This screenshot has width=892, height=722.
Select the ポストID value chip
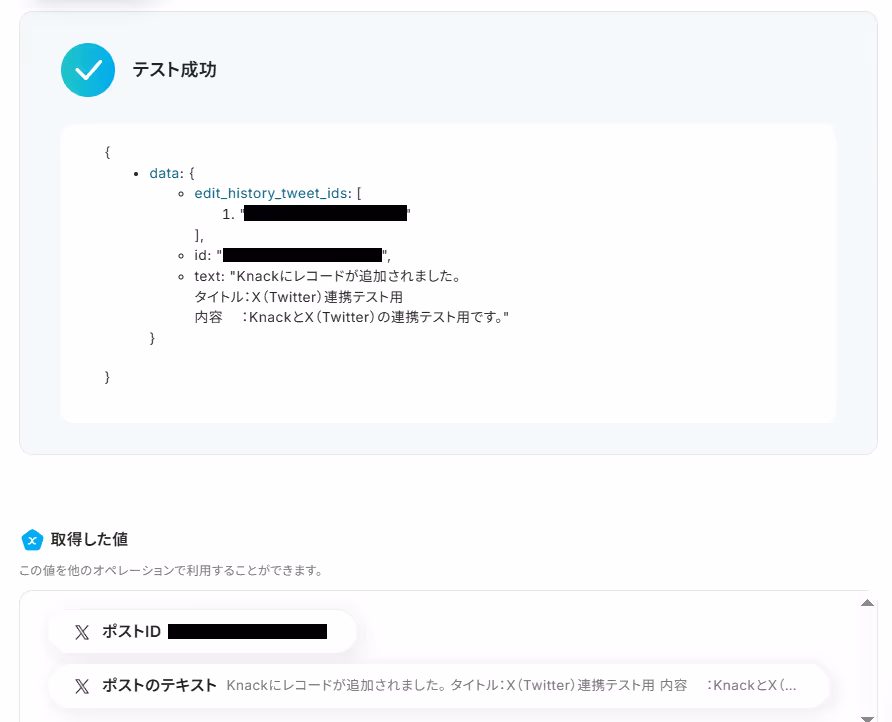[x=203, y=632]
